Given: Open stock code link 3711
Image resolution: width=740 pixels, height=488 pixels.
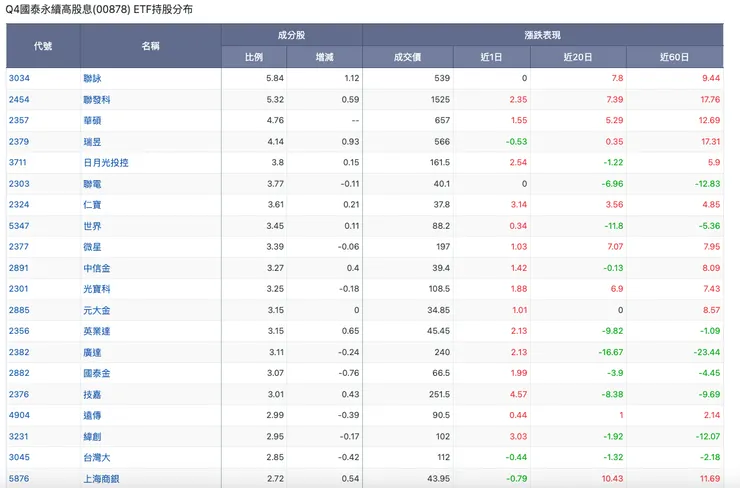Looking at the screenshot, I should point(17,162).
